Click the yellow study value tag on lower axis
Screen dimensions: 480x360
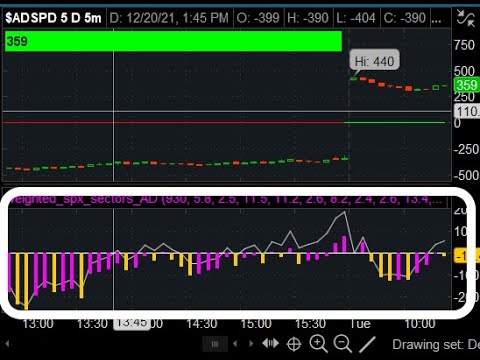[x=467, y=256]
